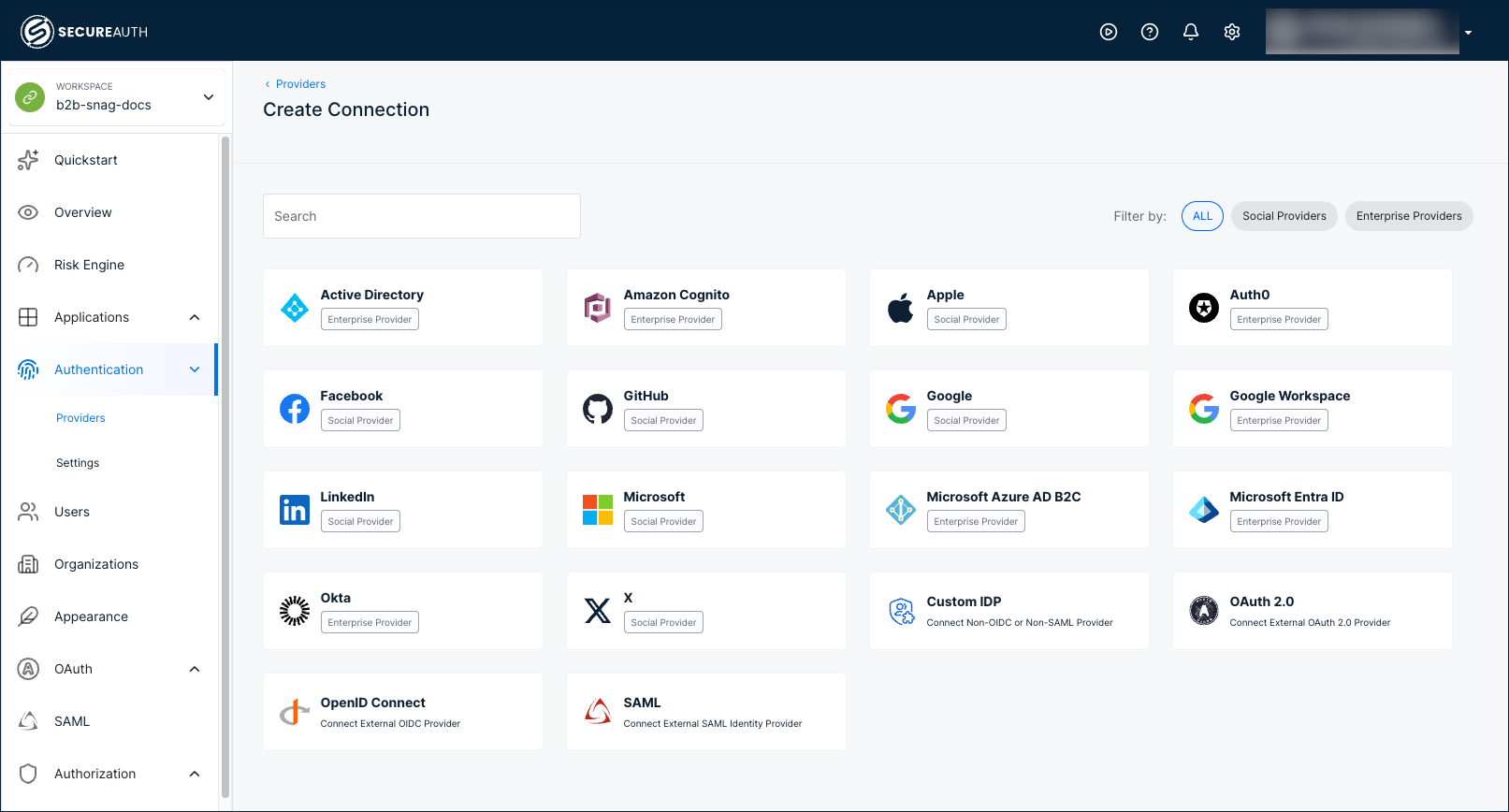The height and width of the screenshot is (812, 1509).
Task: Click the sidebar vertical scrollbar
Action: (x=225, y=468)
